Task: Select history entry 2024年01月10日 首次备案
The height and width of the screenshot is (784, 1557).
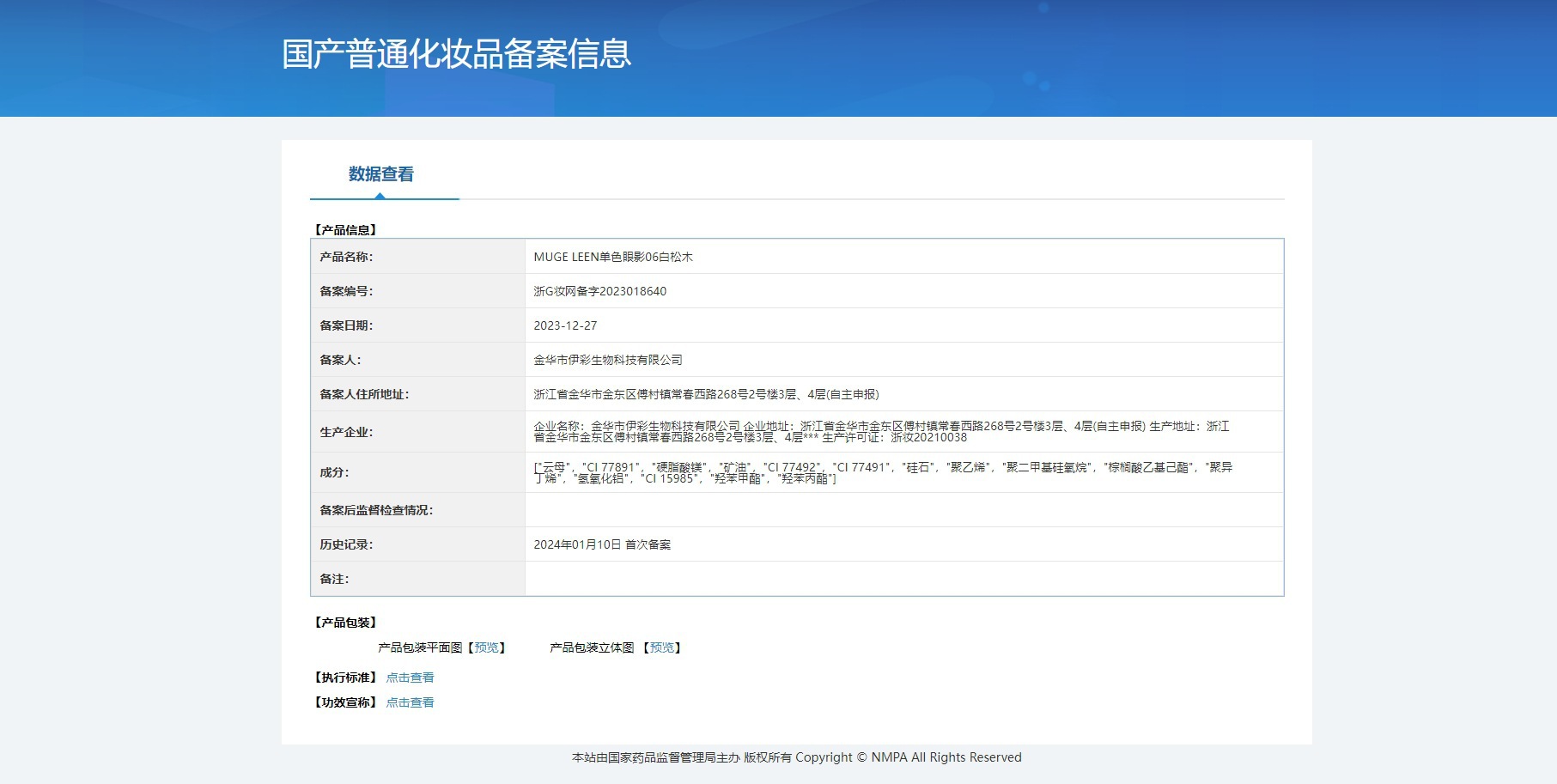Action: point(602,544)
